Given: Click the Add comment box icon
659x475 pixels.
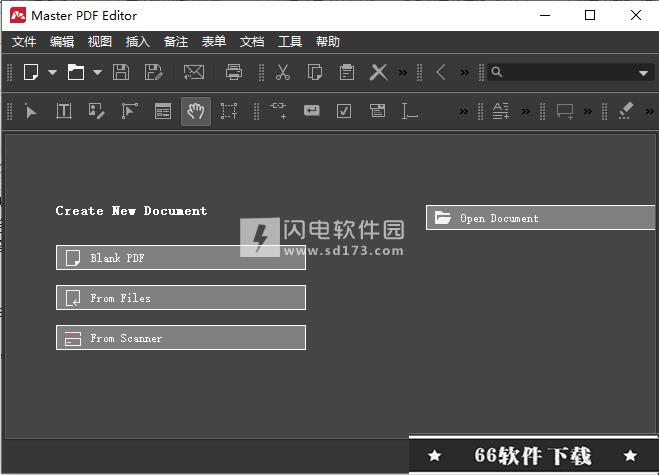Looking at the screenshot, I should (x=565, y=111).
